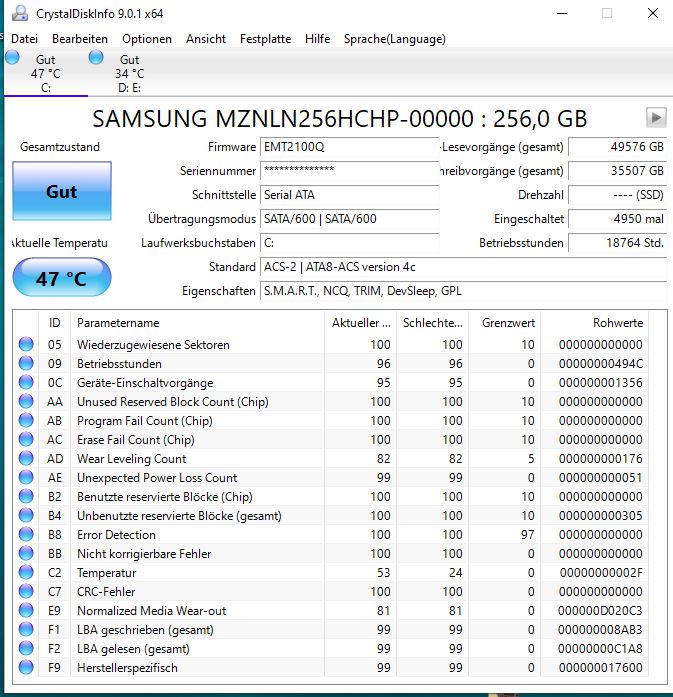
Task: Click the Parametername column header
Action: (197, 323)
